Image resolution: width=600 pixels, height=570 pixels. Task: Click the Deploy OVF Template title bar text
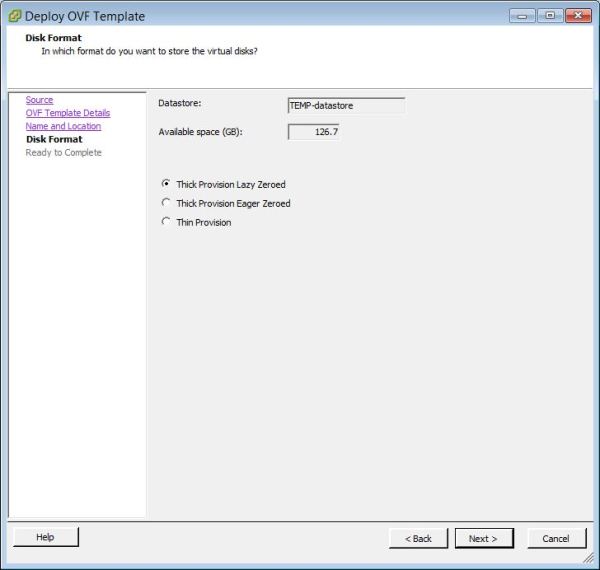(84, 16)
